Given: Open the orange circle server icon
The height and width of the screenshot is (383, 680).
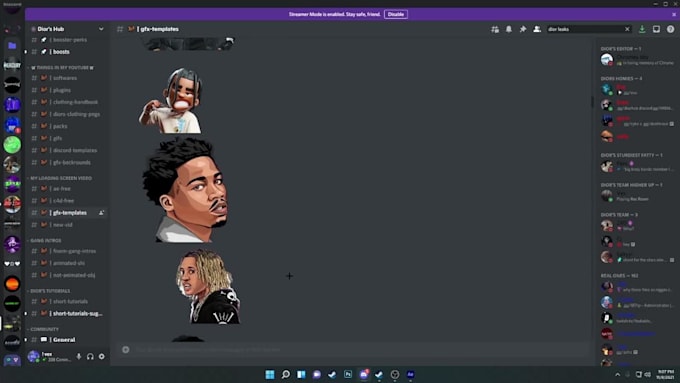Looking at the screenshot, I should (x=12, y=284).
